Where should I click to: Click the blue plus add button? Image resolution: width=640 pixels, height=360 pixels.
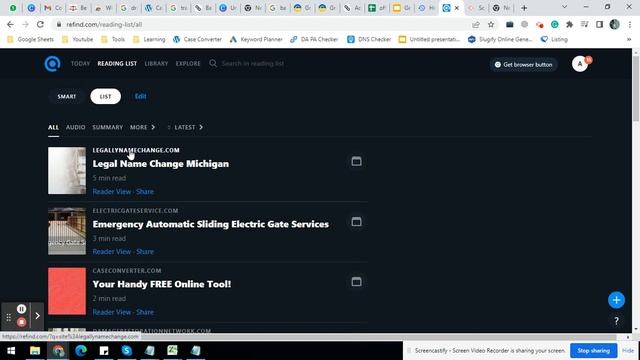[616, 300]
